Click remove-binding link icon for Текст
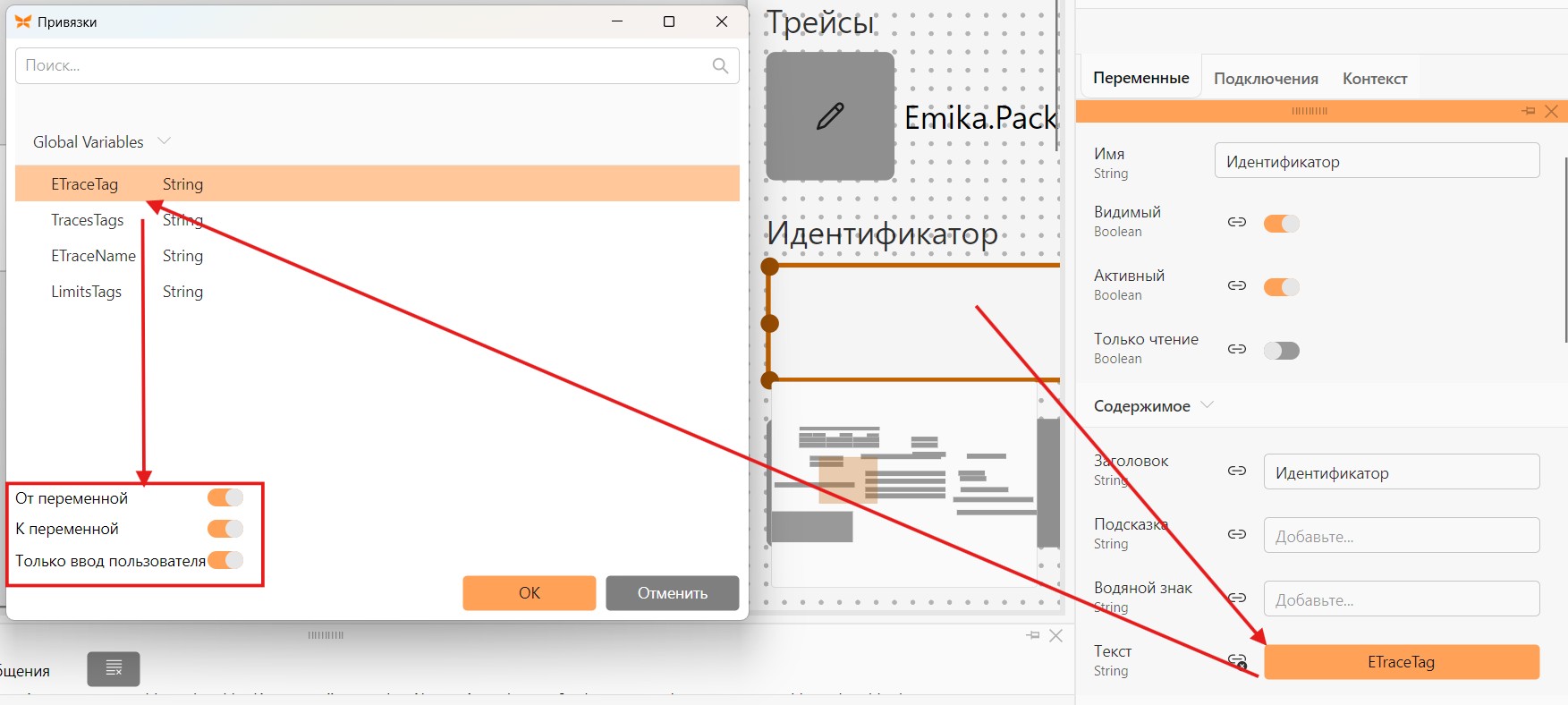 pyautogui.click(x=1237, y=661)
